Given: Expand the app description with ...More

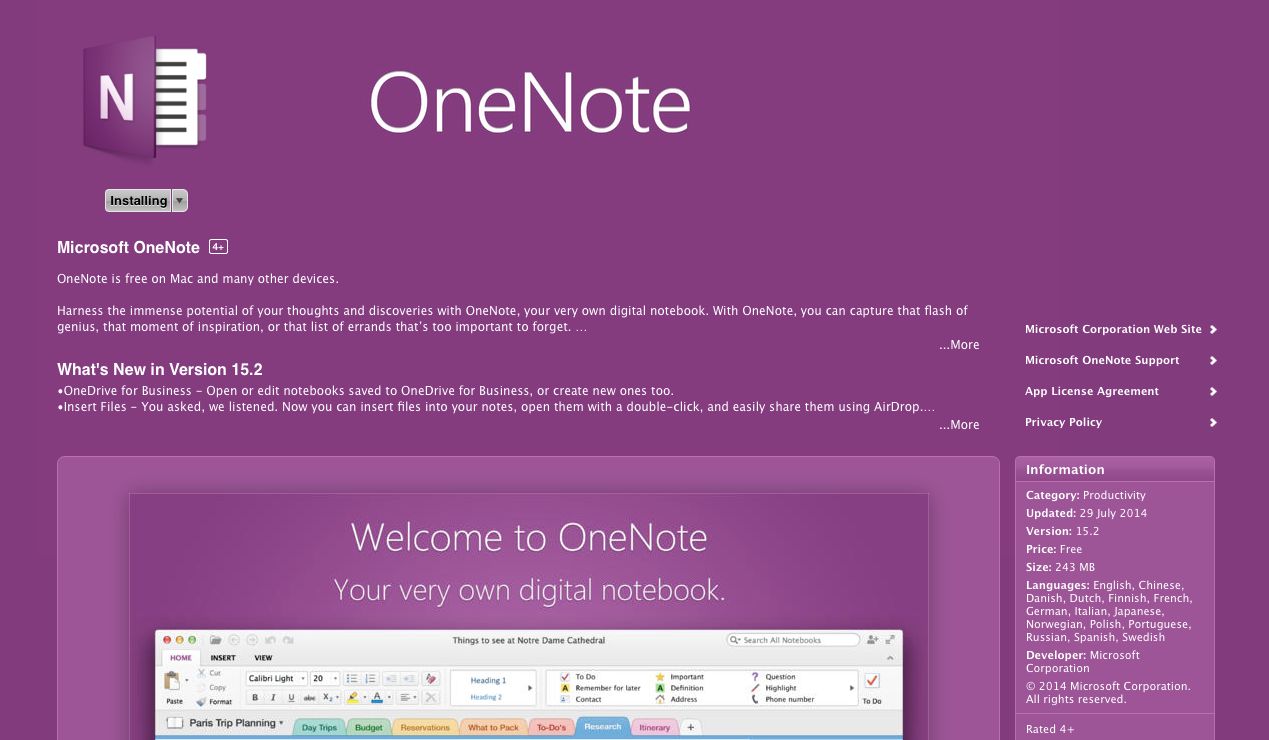Looking at the screenshot, I should (x=959, y=344).
